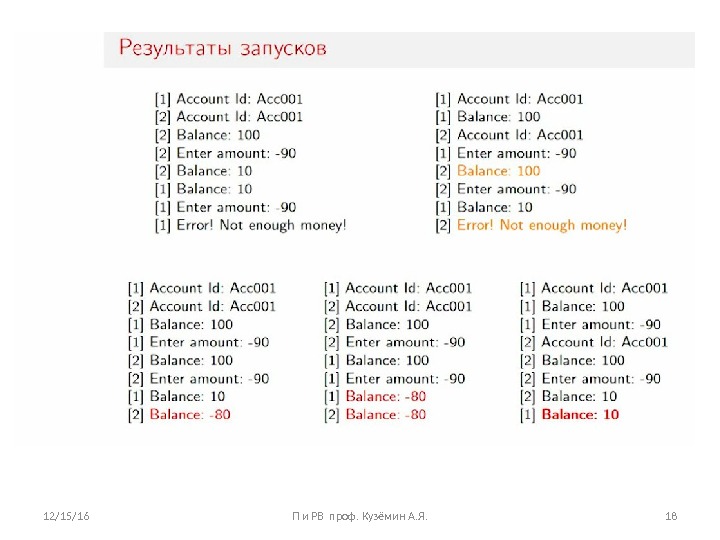Click the footer text "П и РВ проф. Кузёмин А.Я."
The height and width of the screenshot is (540, 720).
point(359,516)
